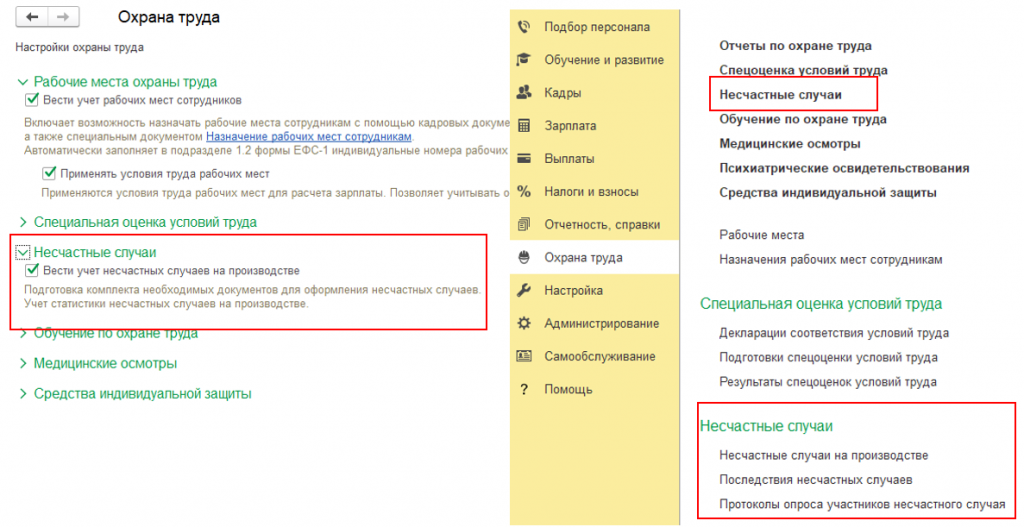
Task: Click the documents icon beside Отчетность, справки
Action: 524,225
